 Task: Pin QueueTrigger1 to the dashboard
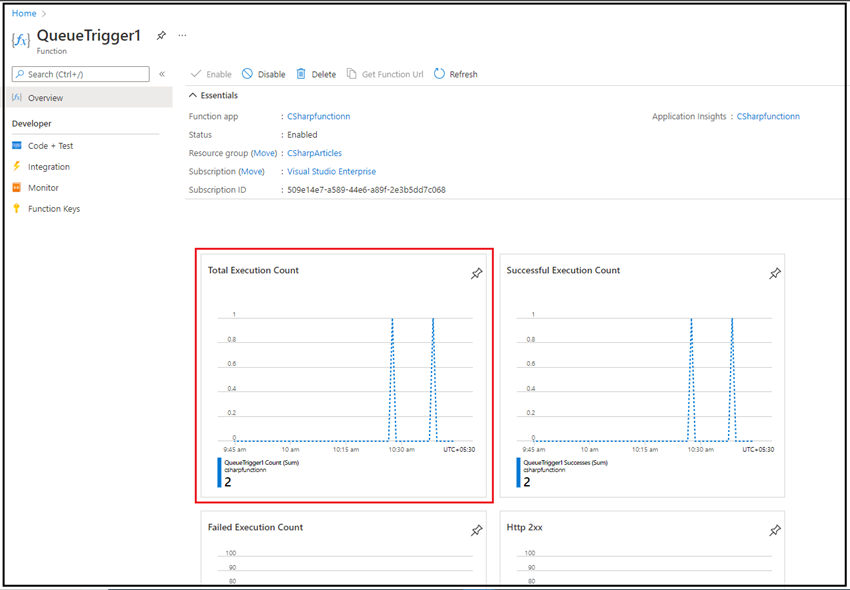pos(160,35)
